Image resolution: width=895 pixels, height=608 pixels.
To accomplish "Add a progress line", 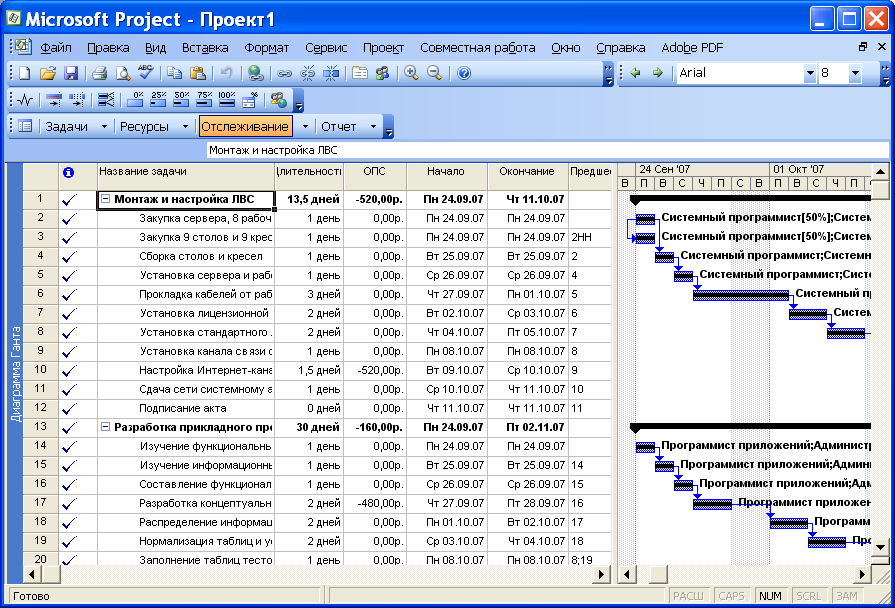I will pos(106,100).
